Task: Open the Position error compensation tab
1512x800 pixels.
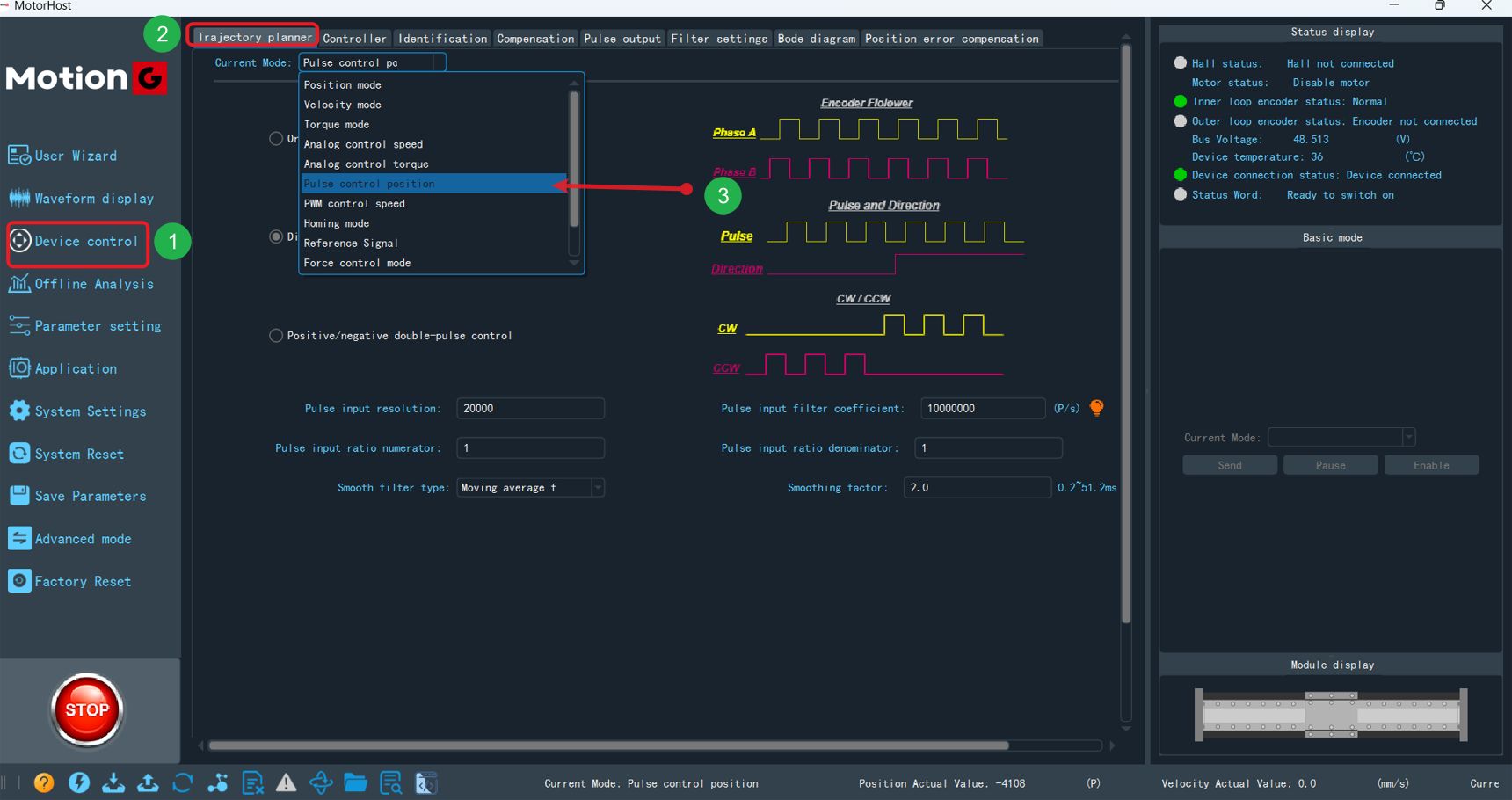Action: pos(952,38)
